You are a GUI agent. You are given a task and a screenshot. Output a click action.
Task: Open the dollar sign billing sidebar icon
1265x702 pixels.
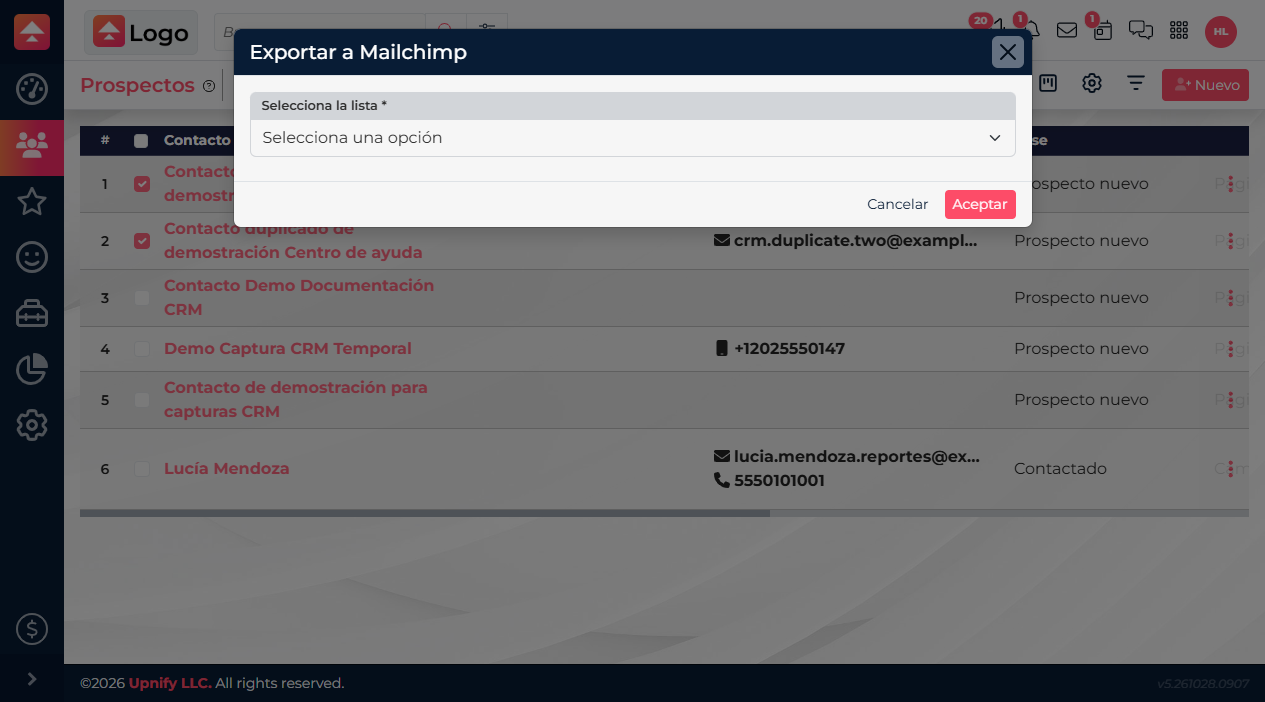point(32,629)
